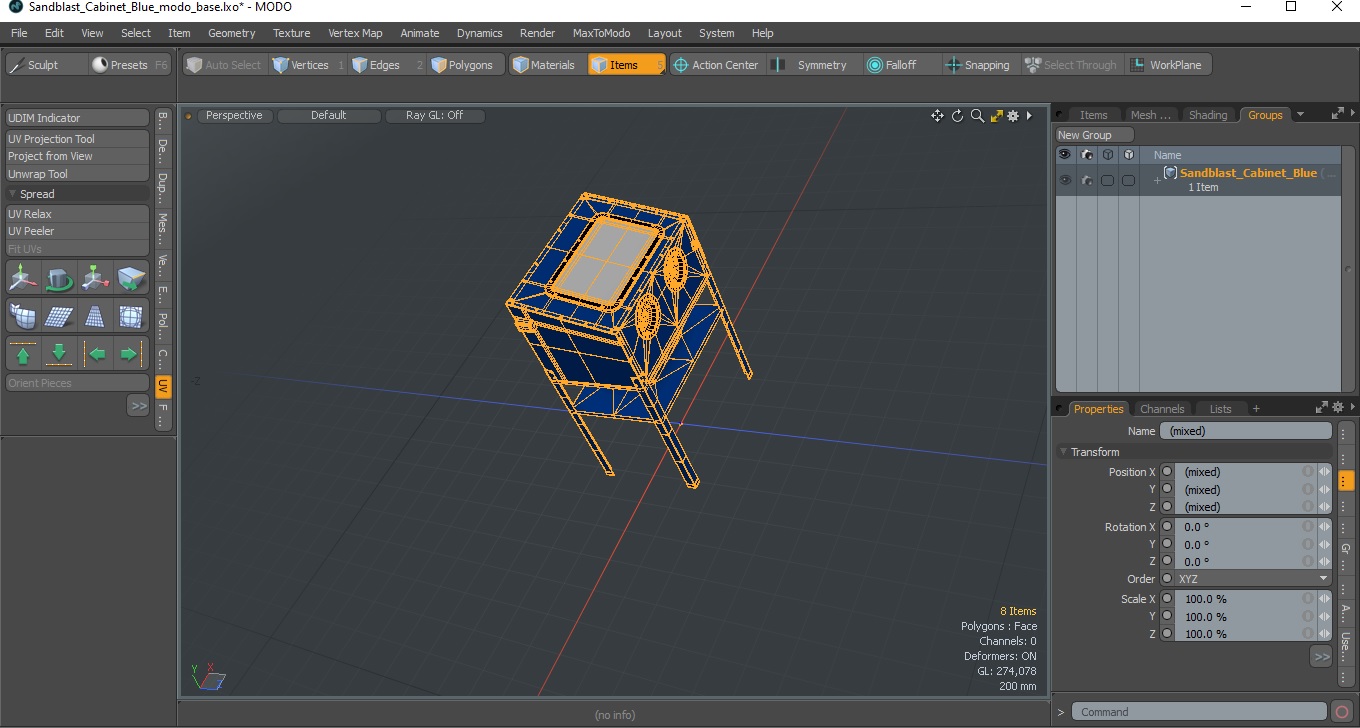
Task: Click the viewport pan (move) icon
Action: tap(937, 116)
